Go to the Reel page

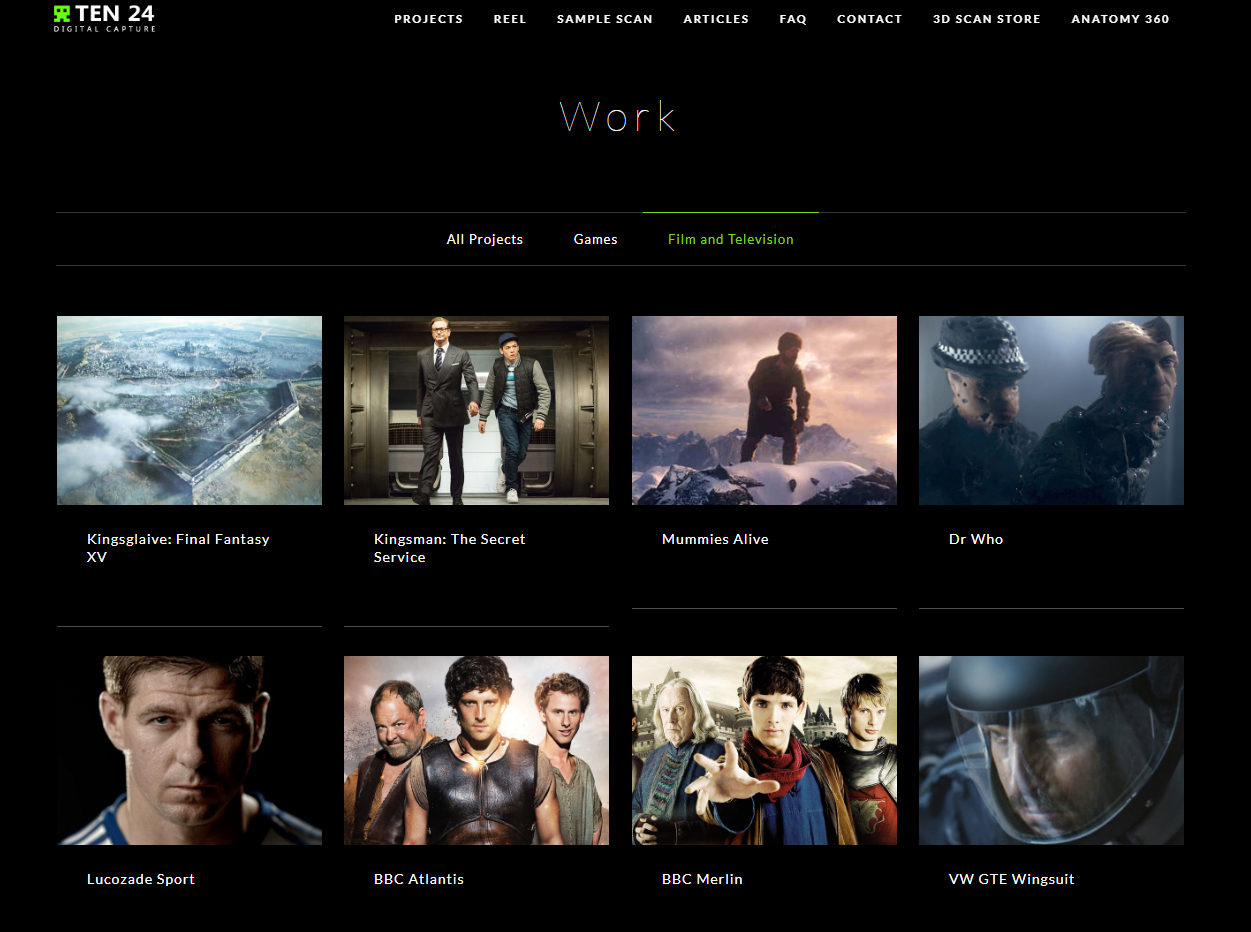510,19
